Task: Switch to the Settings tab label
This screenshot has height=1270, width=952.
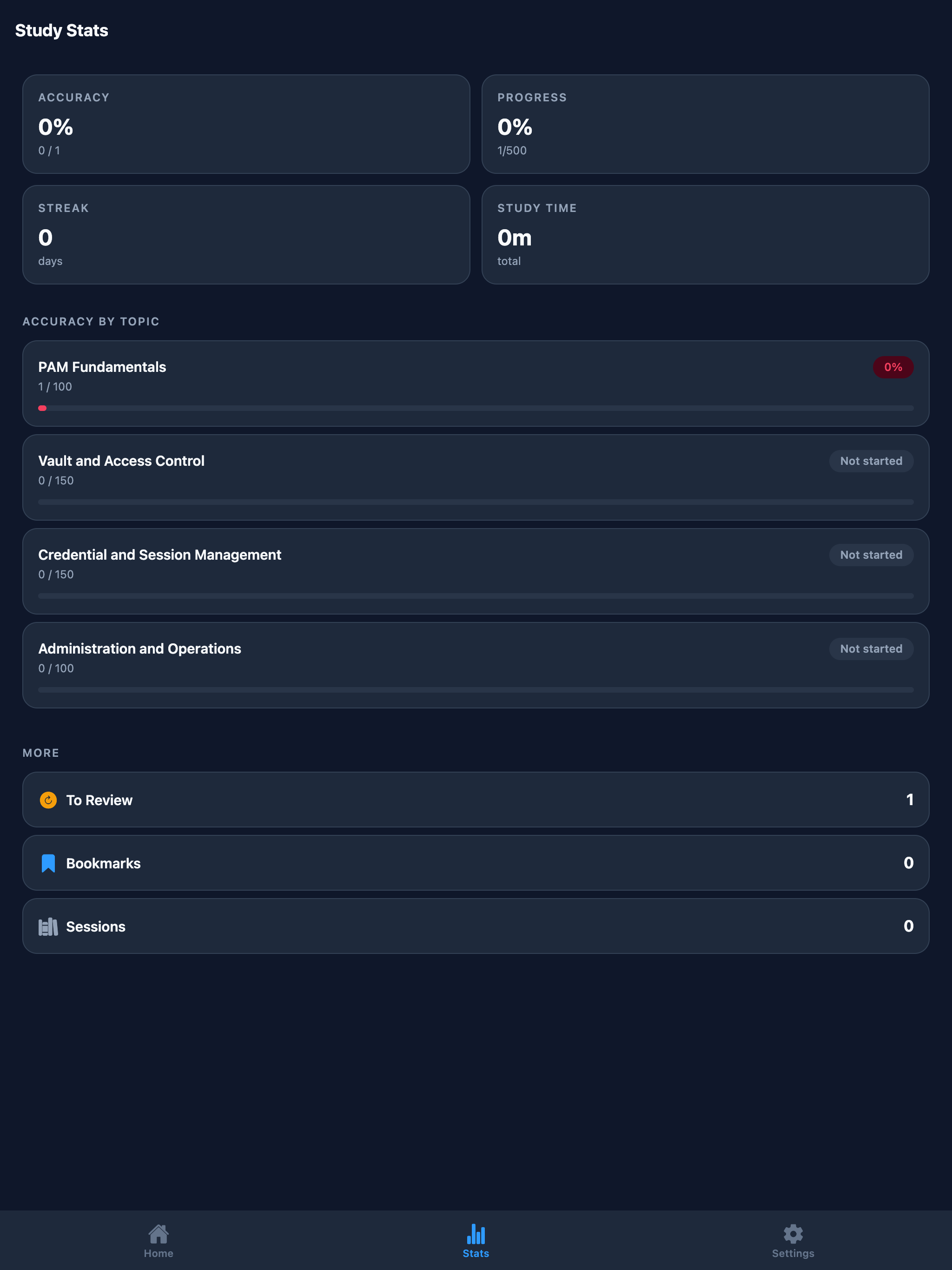Action: [793, 1253]
